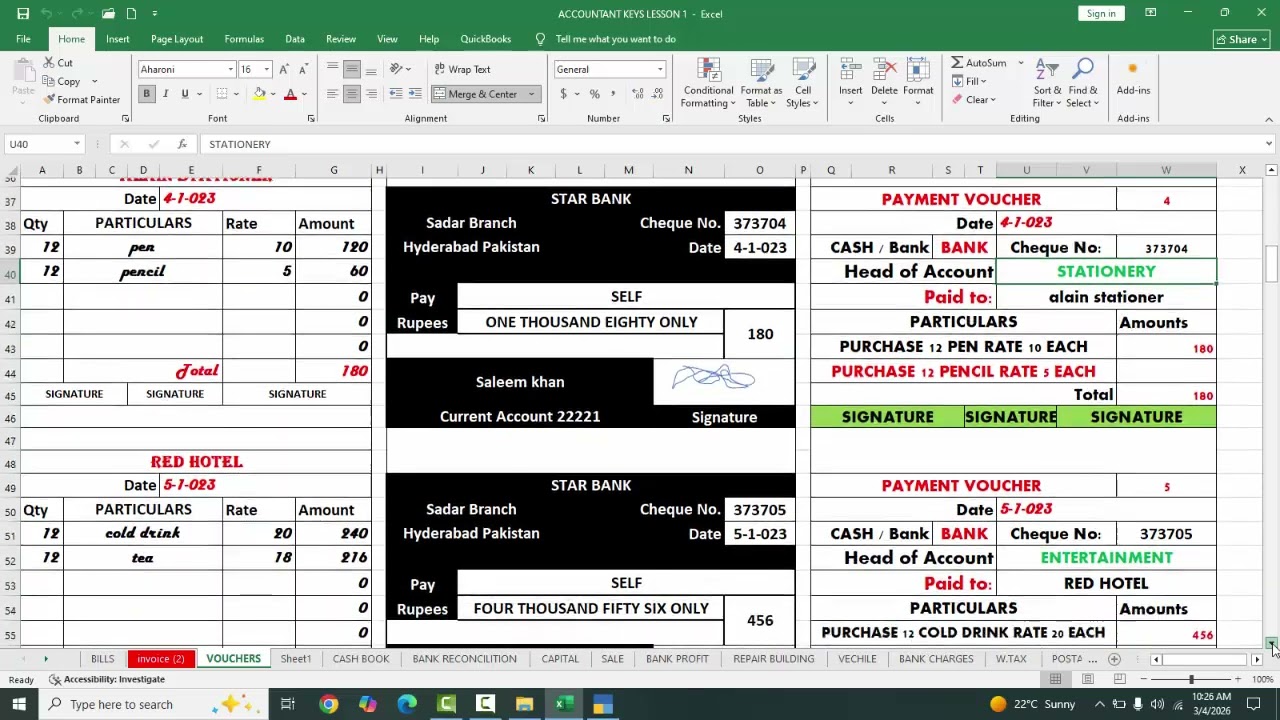Screen dimensions: 1280x720
Task: Select the Format Painter brush
Action: (x=49, y=100)
